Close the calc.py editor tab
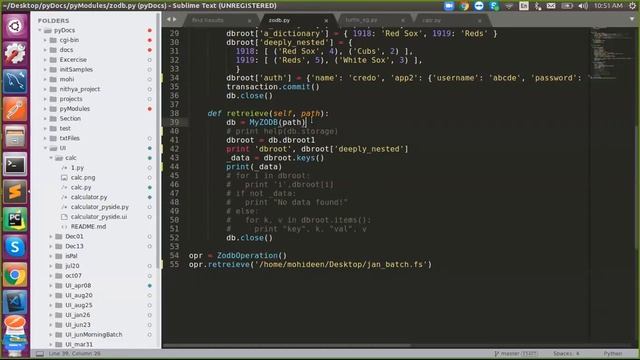640x360 pixels. point(480,20)
